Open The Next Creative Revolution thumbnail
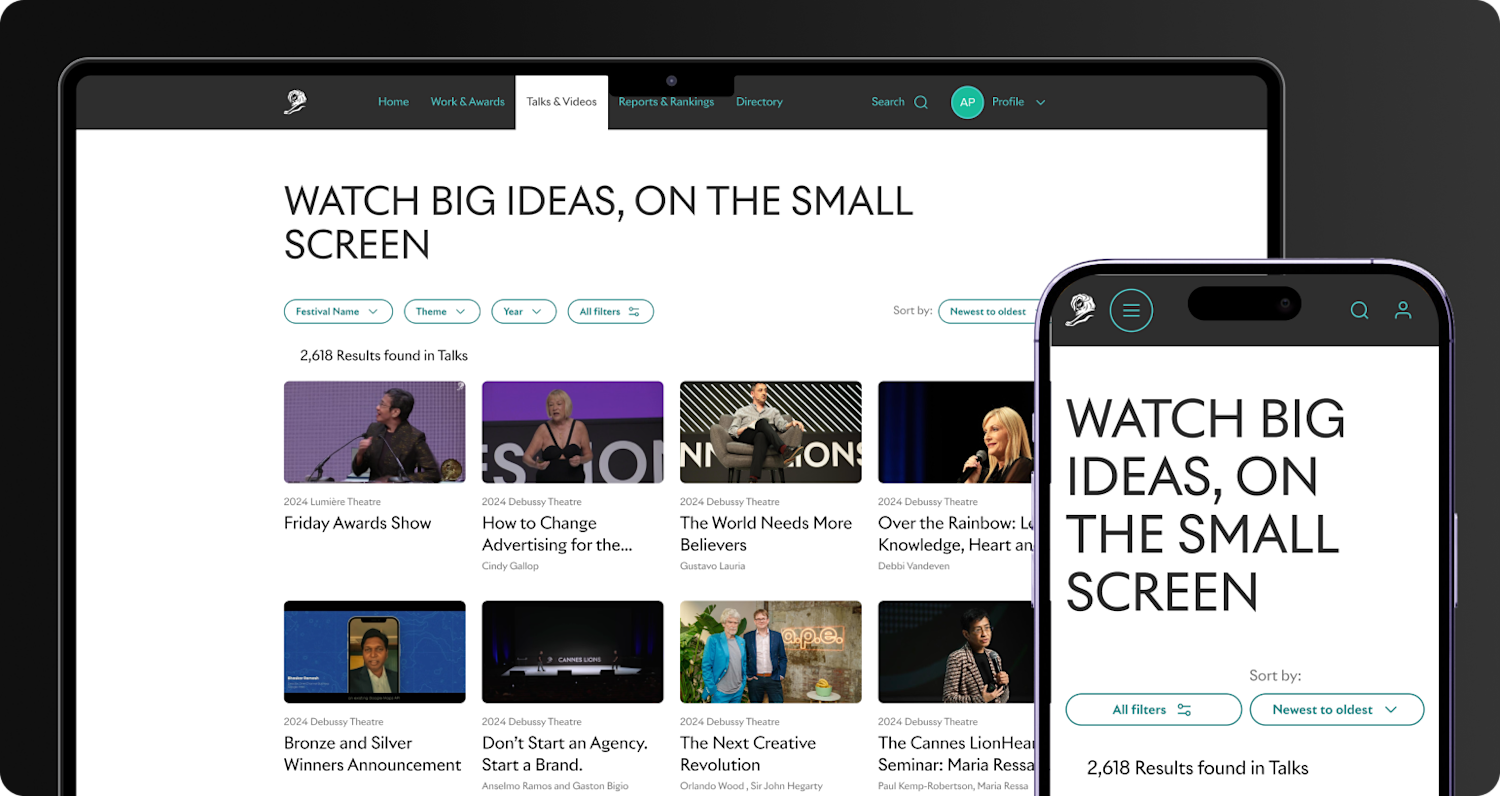Screen dimensions: 1500x796 (x=770, y=652)
